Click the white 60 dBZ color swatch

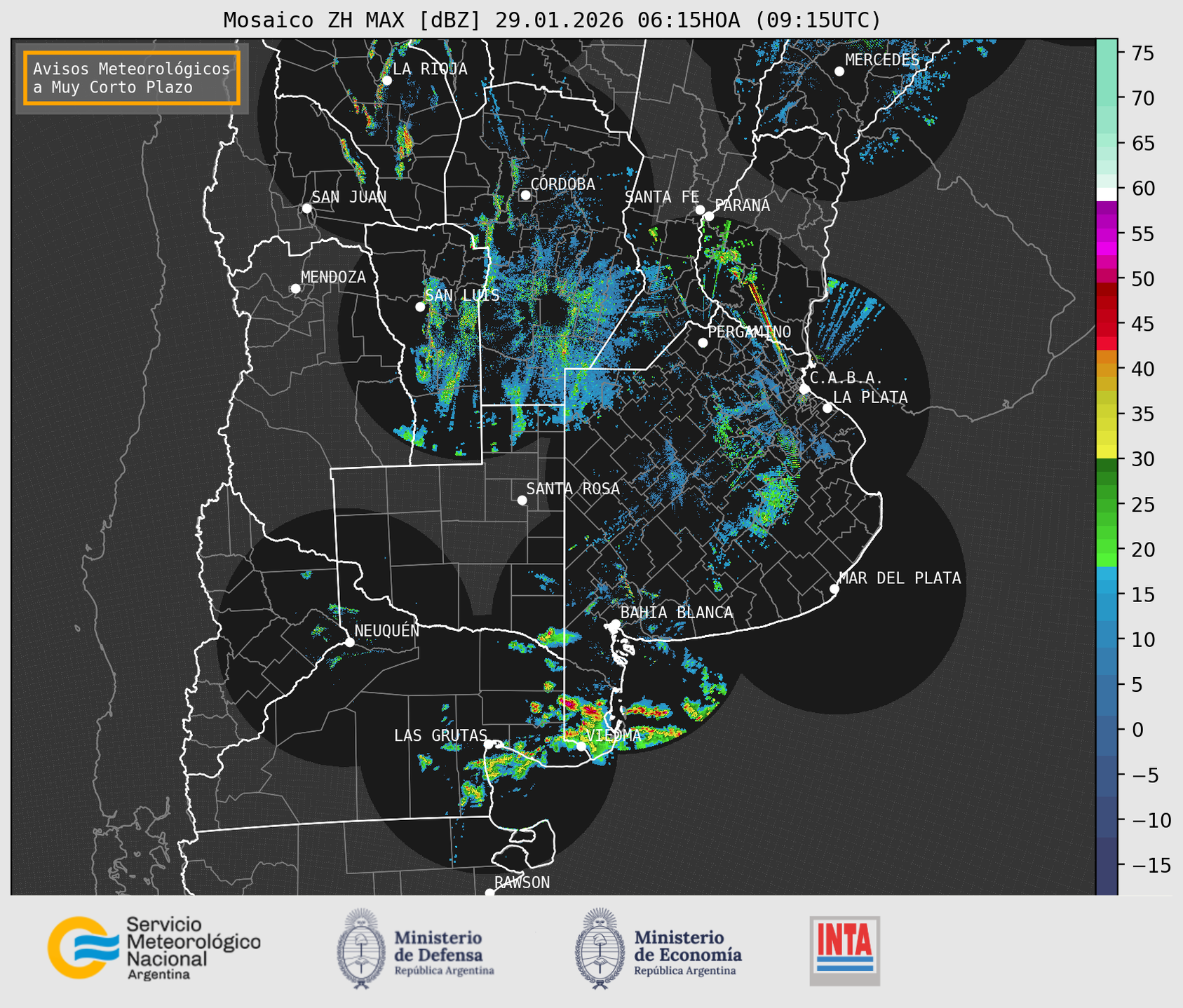click(1106, 193)
